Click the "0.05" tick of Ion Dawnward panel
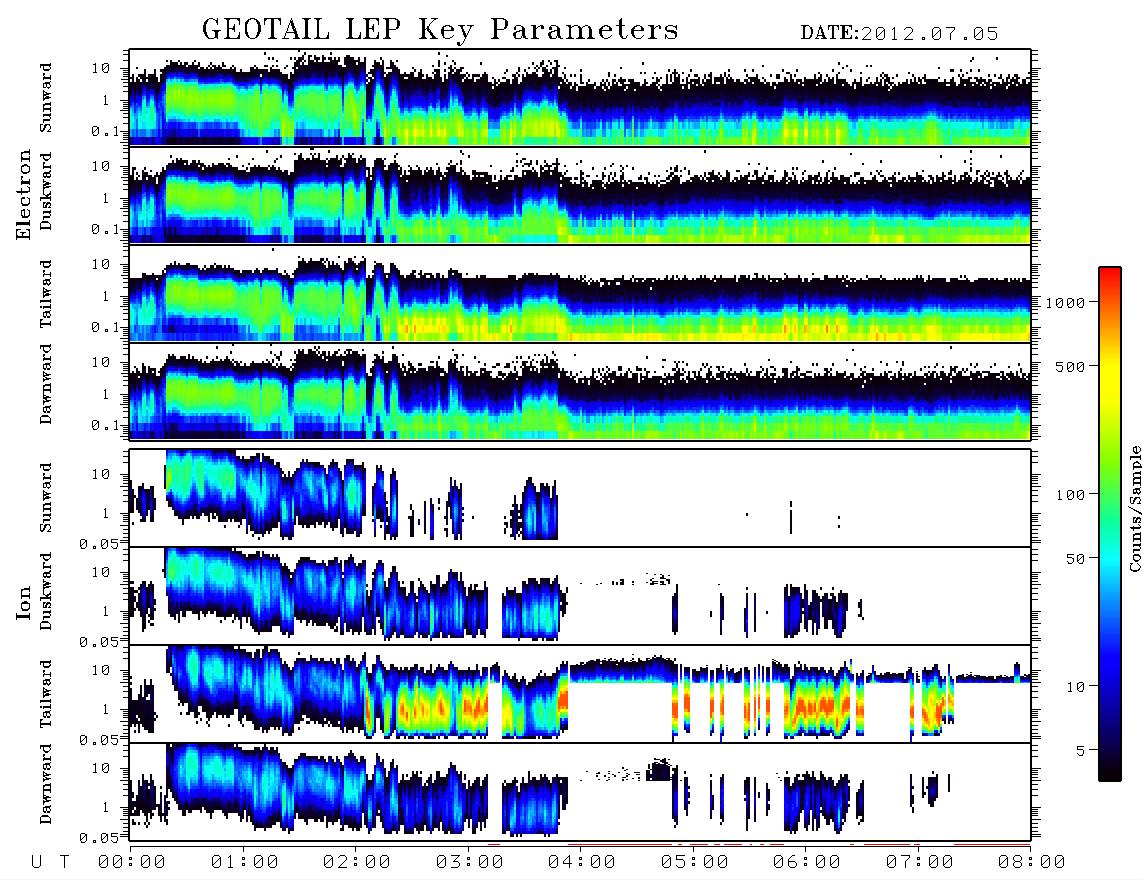 click(x=98, y=838)
